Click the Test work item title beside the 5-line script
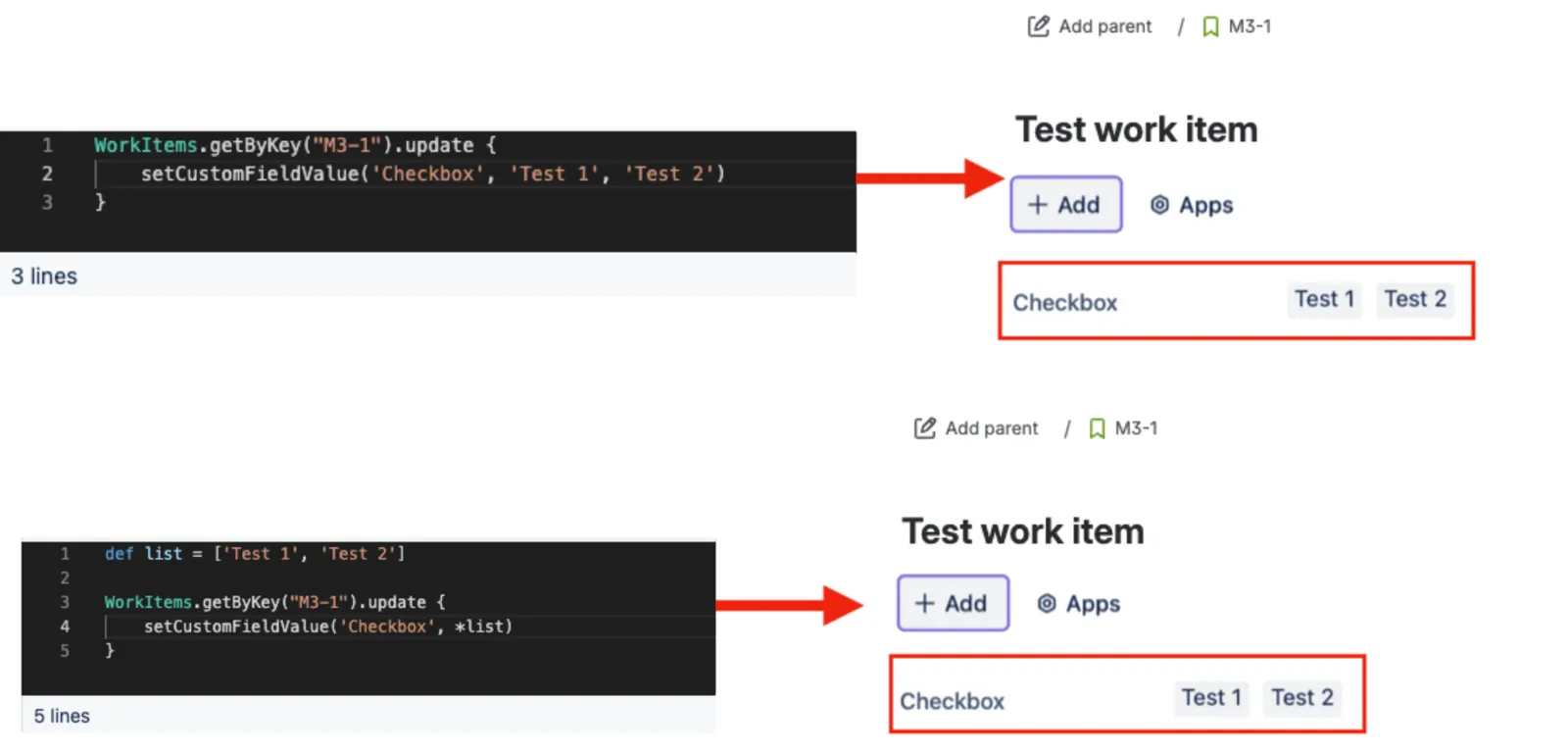The width and height of the screenshot is (1568, 754). 1023,531
